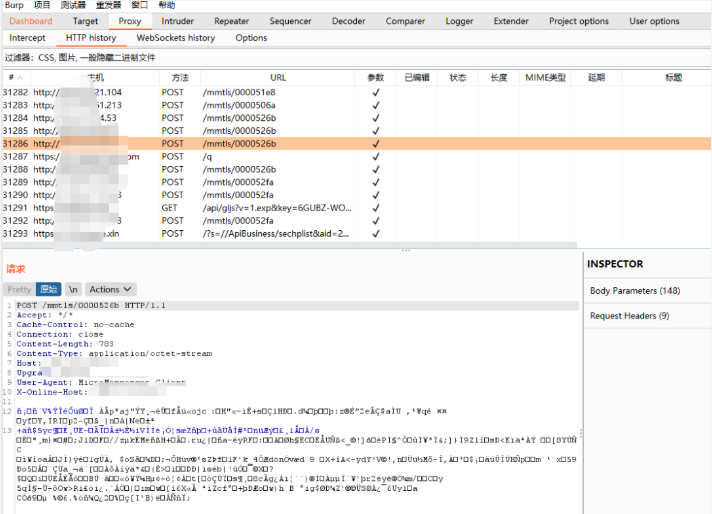Switch to the Dashboard tab
This screenshot has width=712, height=514.
pos(31,21)
